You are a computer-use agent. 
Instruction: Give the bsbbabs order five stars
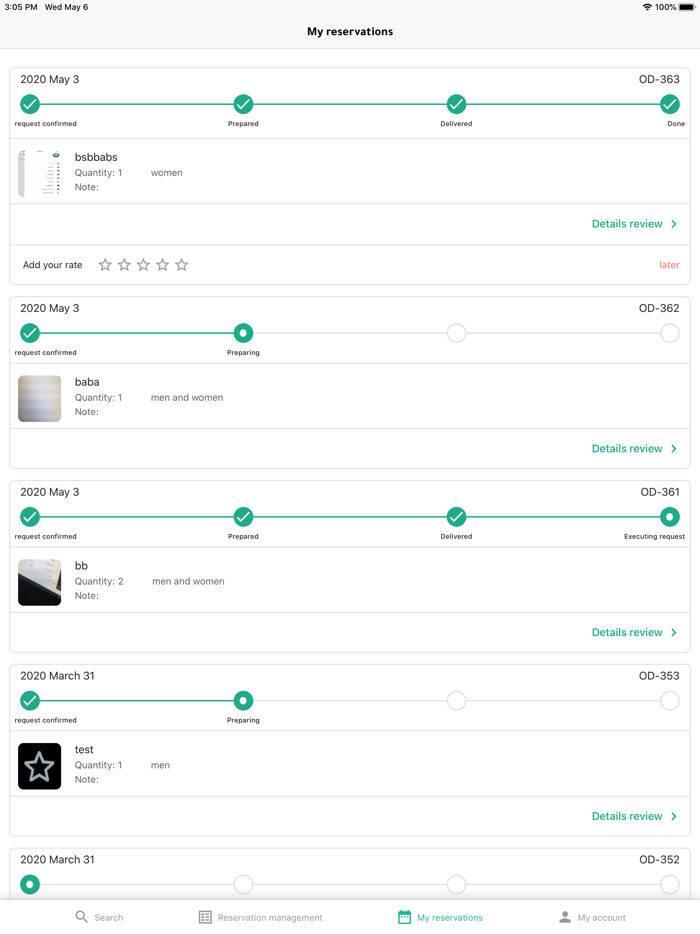182,265
